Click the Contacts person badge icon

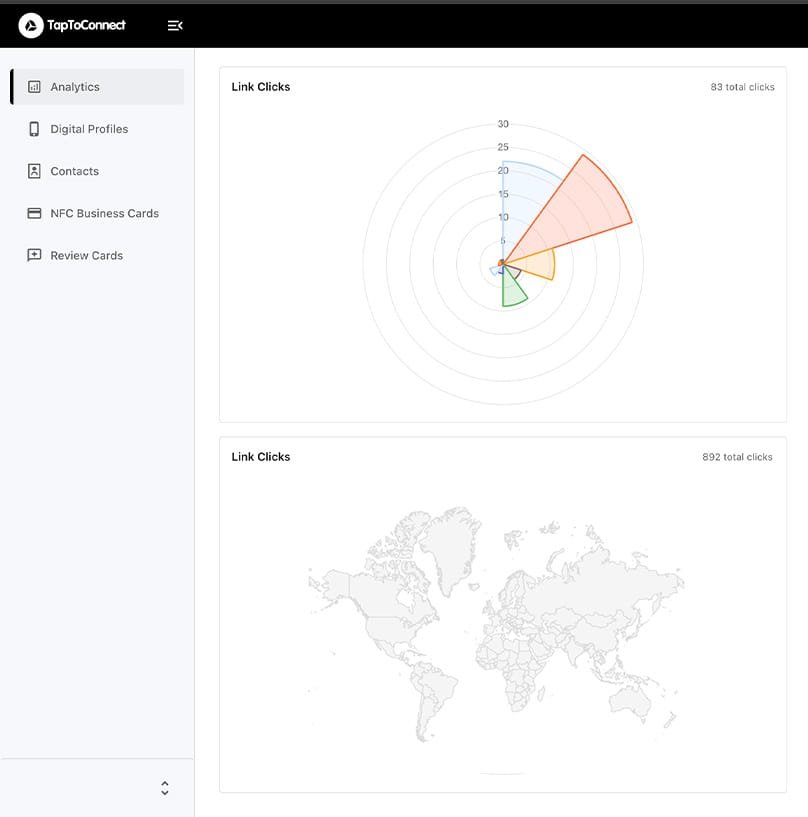tap(35, 171)
